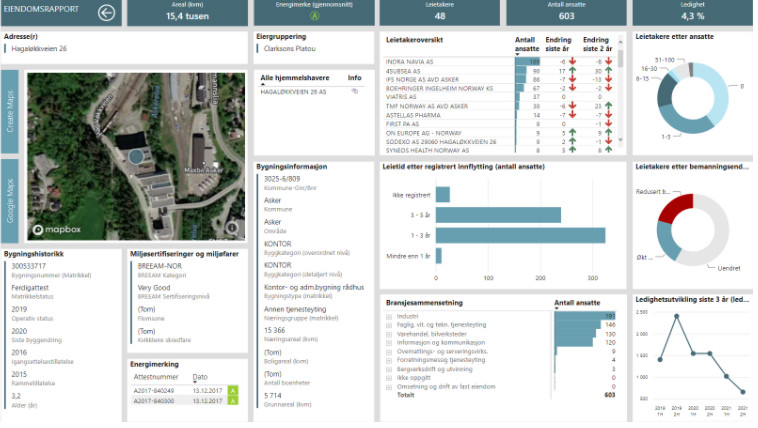Open the info link icon for HAGALØKKVEIEN 26 AS
The image size is (758, 428).
[x=354, y=91]
